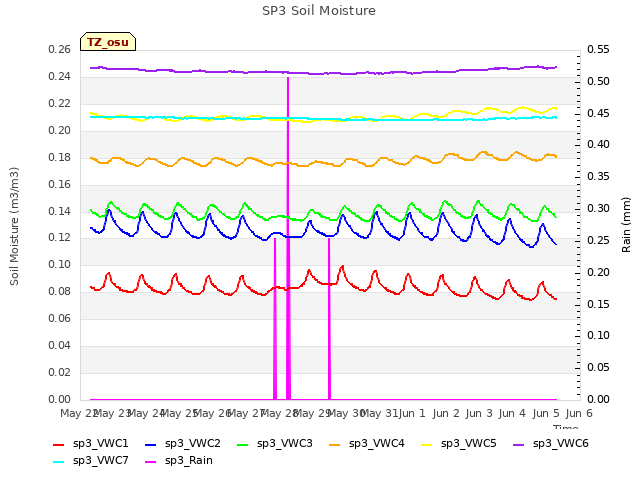The height and width of the screenshot is (480, 640).
Task: Click the magenta sp3_Rain legend swatch
Action: tap(151, 462)
